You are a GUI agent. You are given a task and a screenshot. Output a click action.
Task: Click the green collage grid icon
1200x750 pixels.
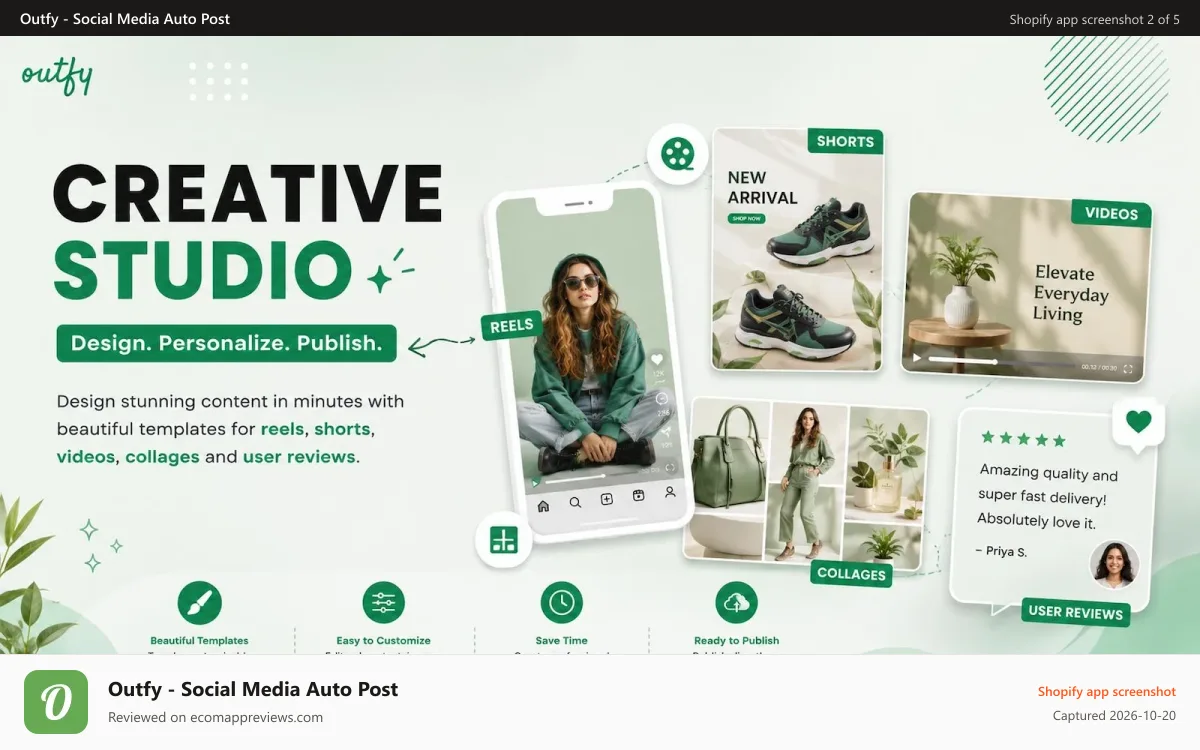pos(503,540)
